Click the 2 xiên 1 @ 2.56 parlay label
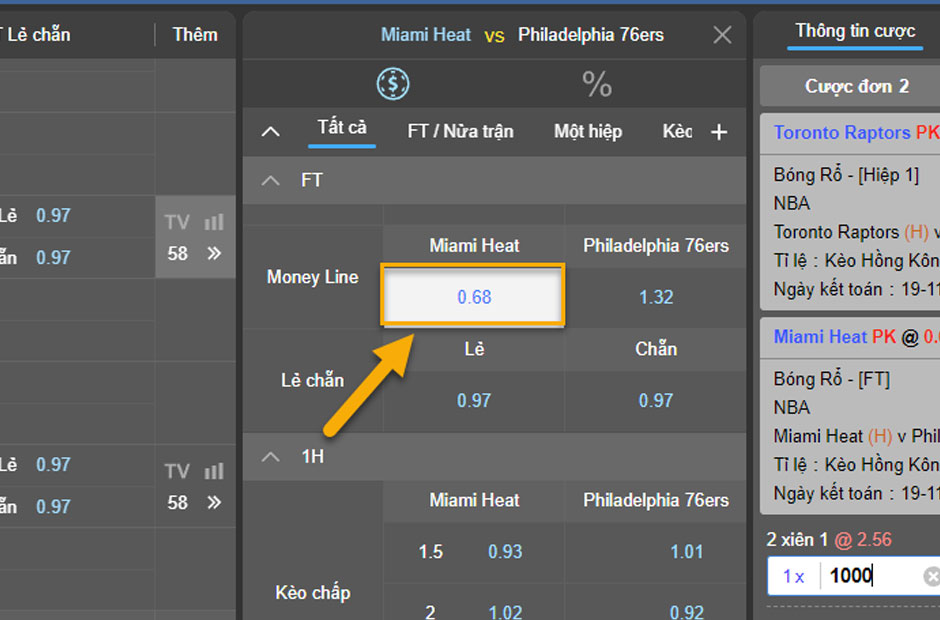The width and height of the screenshot is (940, 620). click(x=828, y=540)
